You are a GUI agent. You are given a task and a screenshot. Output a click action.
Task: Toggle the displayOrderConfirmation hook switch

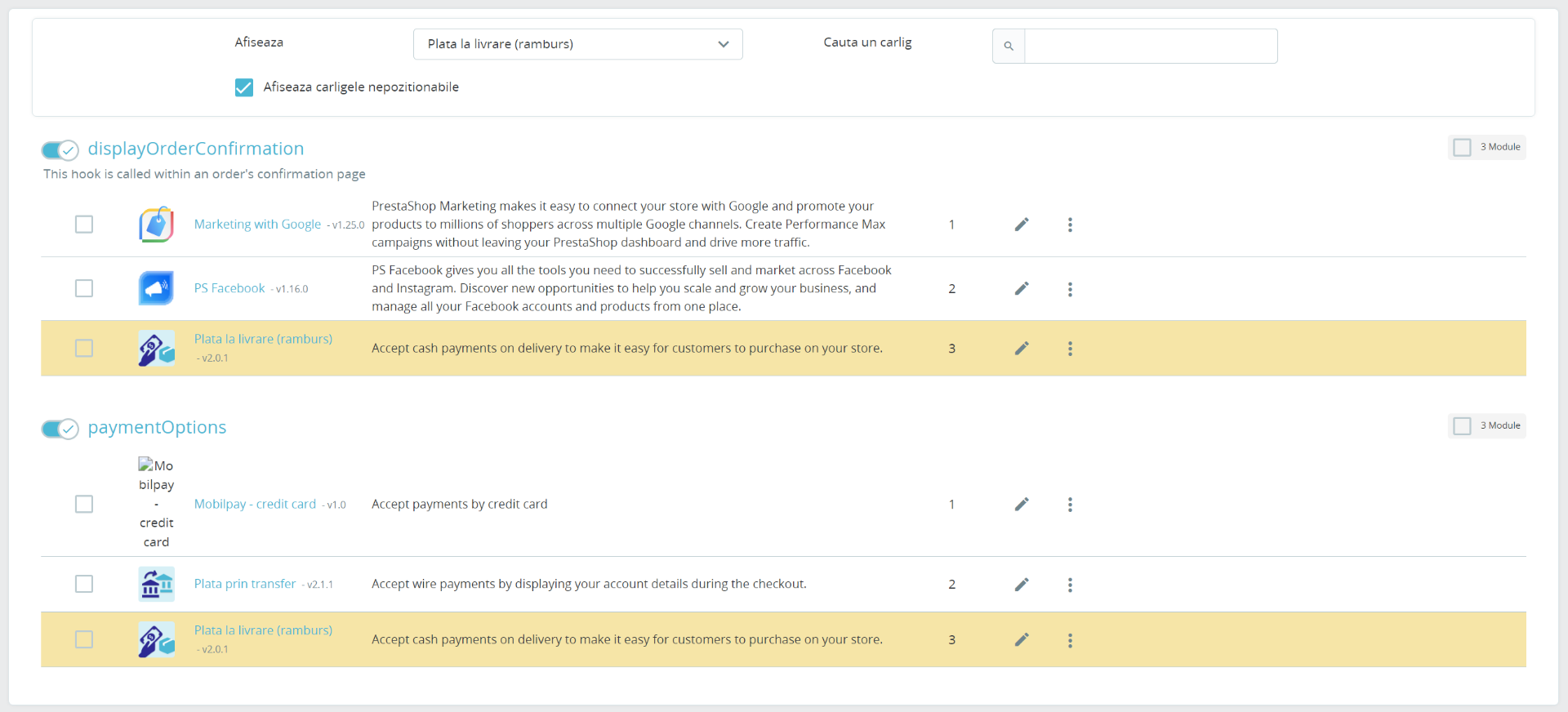click(60, 150)
